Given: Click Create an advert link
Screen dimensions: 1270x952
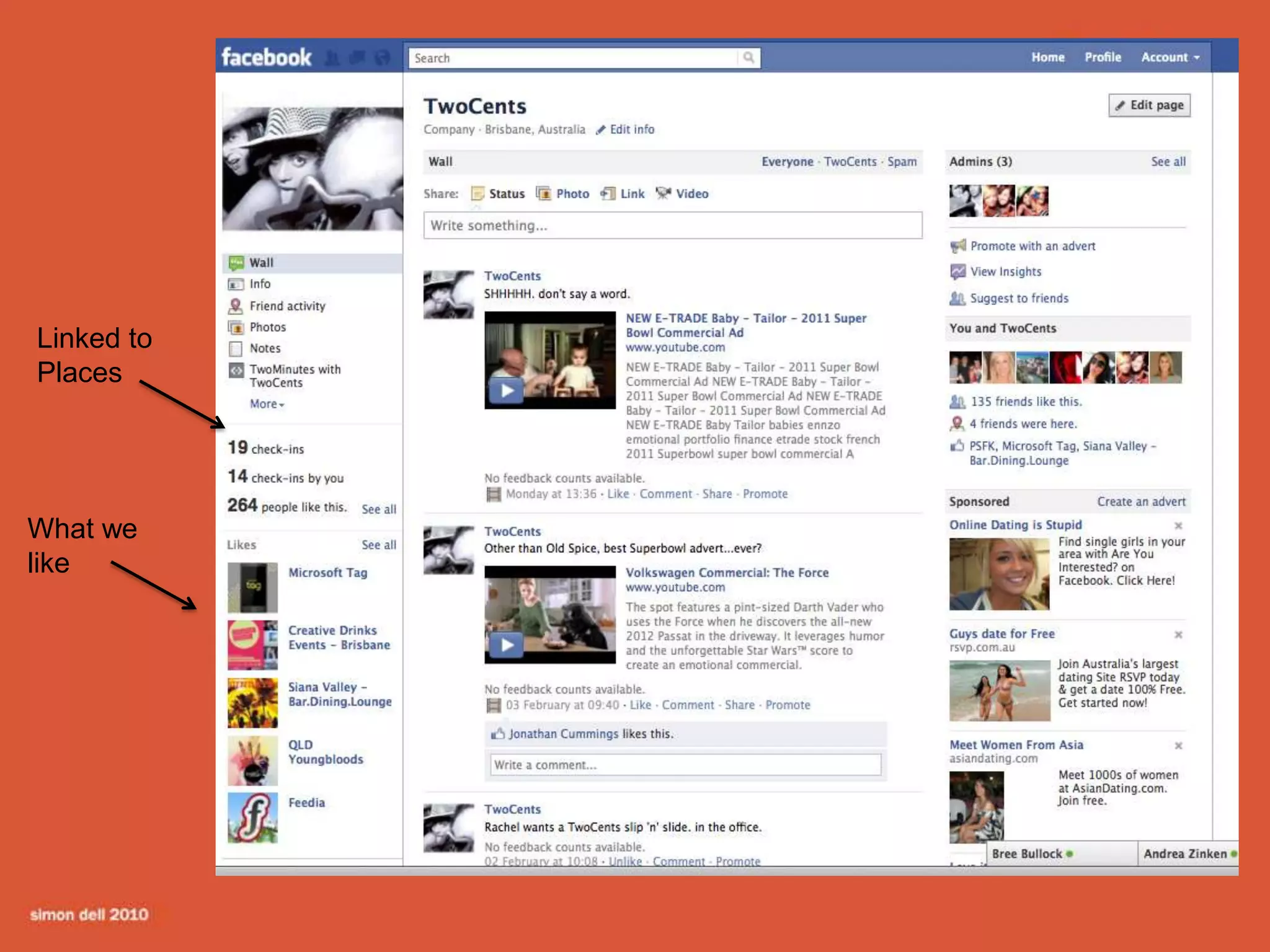Looking at the screenshot, I should coord(1141,501).
